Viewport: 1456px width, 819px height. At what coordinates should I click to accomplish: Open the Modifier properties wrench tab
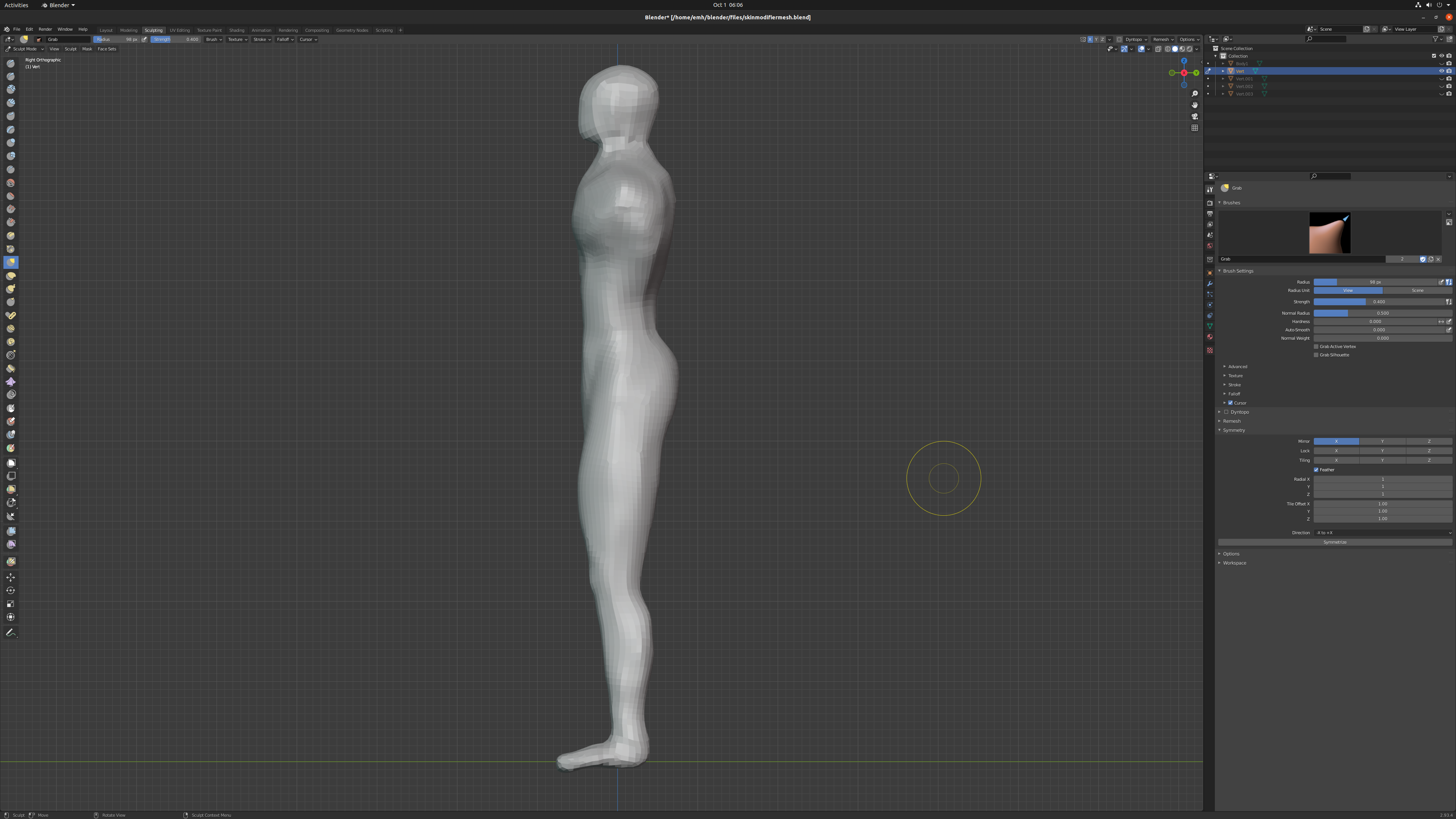(x=1210, y=284)
